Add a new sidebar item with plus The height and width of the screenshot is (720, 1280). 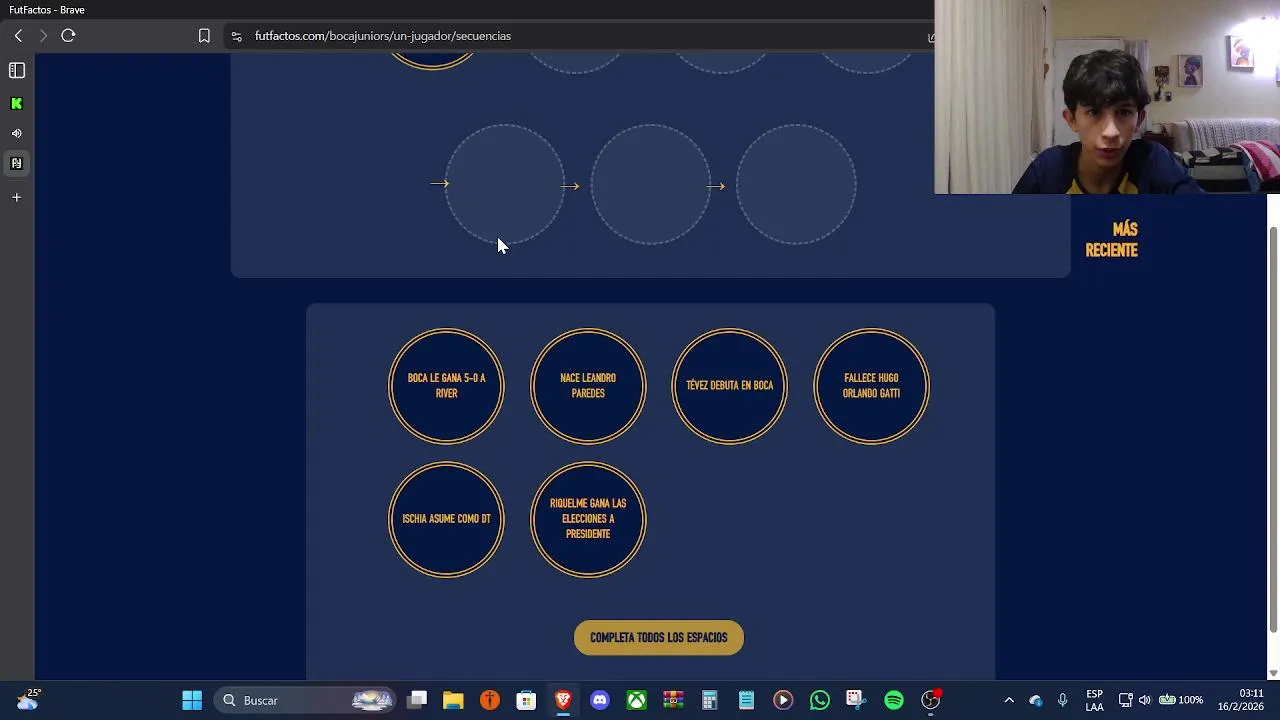click(17, 197)
